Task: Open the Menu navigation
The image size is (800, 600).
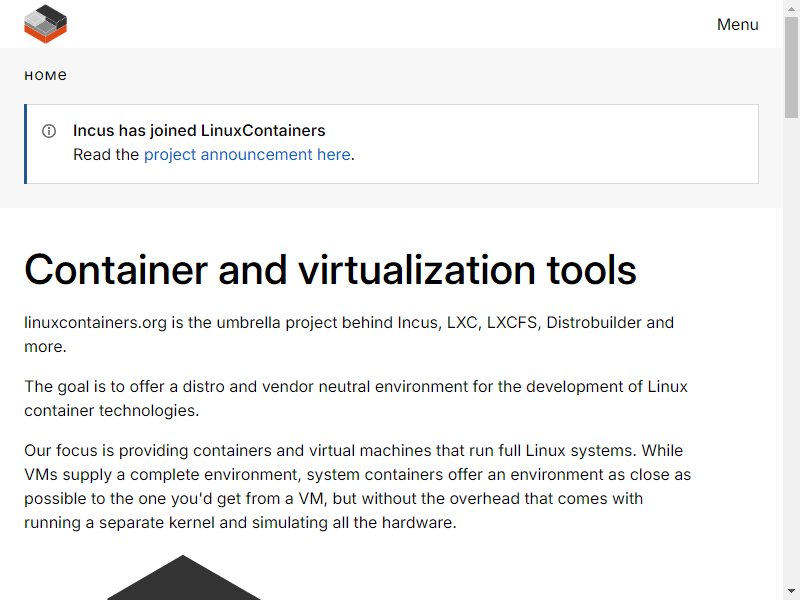Action: tap(737, 24)
